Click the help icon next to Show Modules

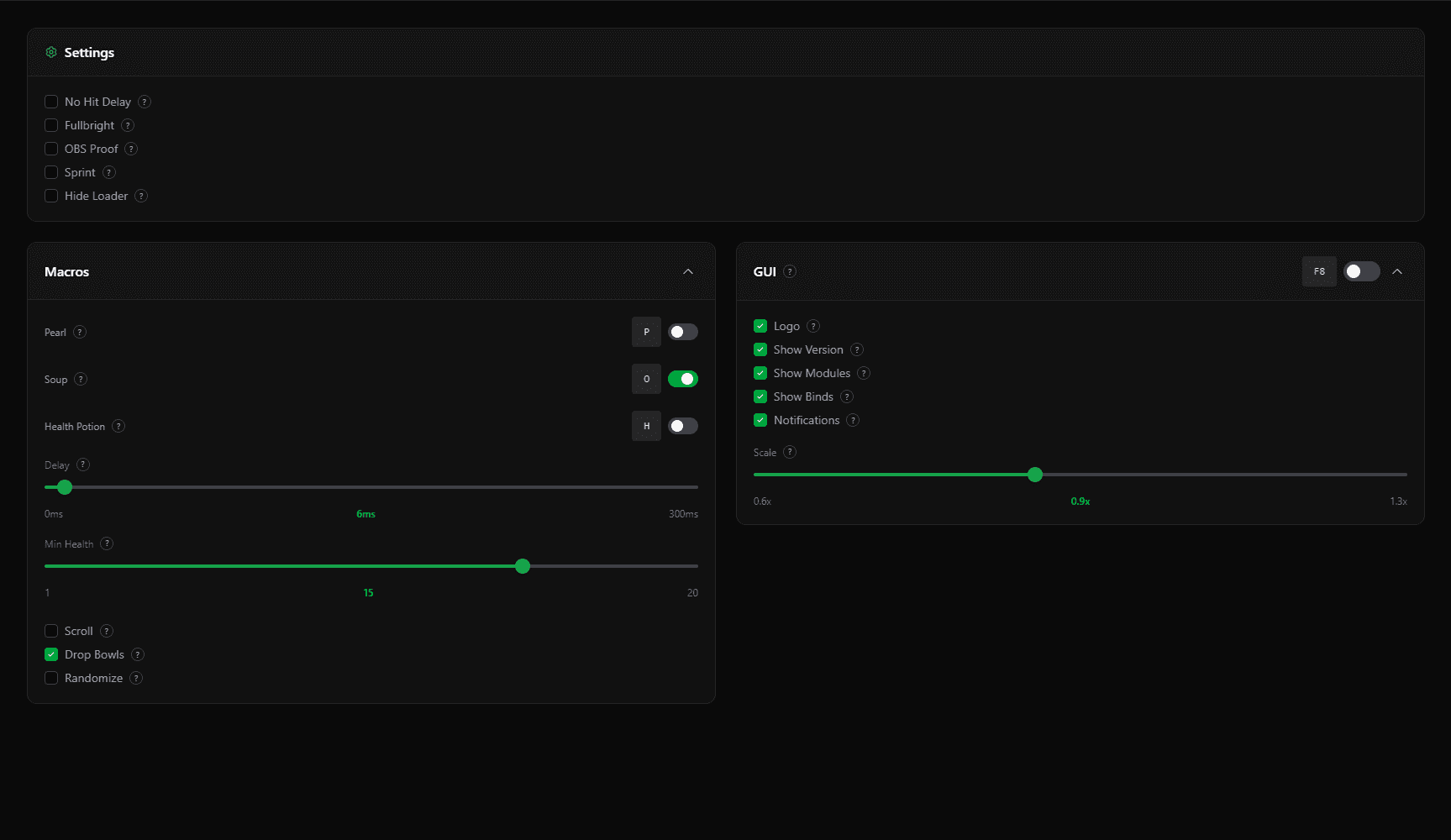[864, 373]
